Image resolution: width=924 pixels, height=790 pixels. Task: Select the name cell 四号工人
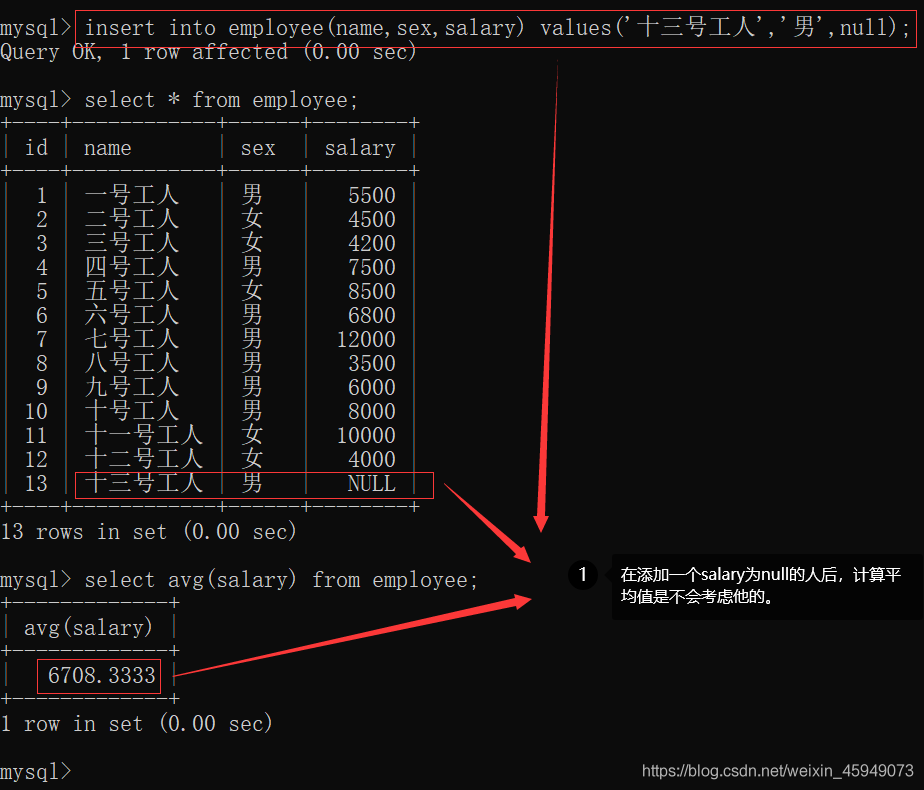[131, 267]
